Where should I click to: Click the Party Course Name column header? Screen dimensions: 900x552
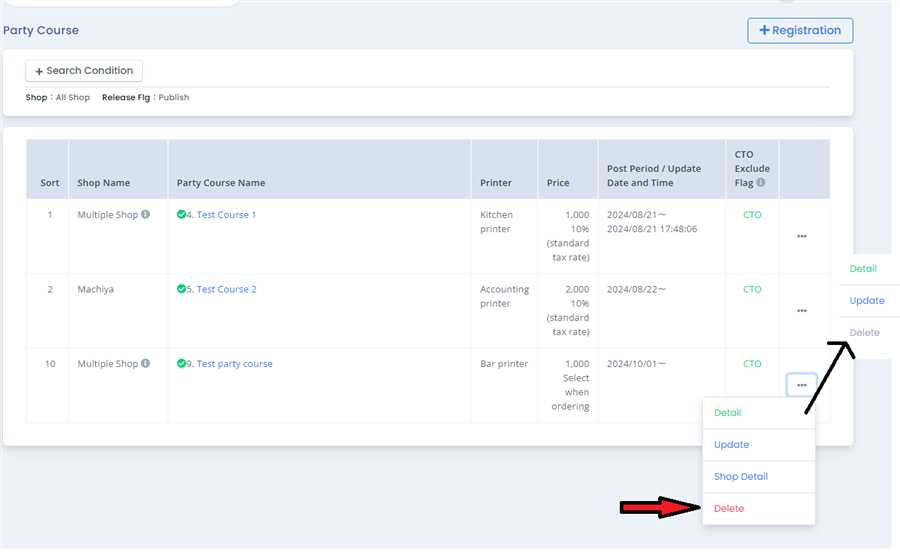click(x=221, y=183)
